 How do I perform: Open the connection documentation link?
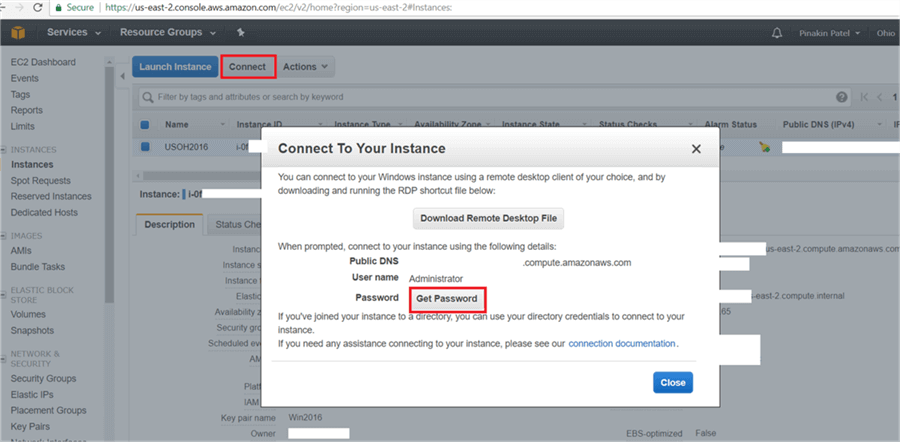pyautogui.click(x=622, y=344)
